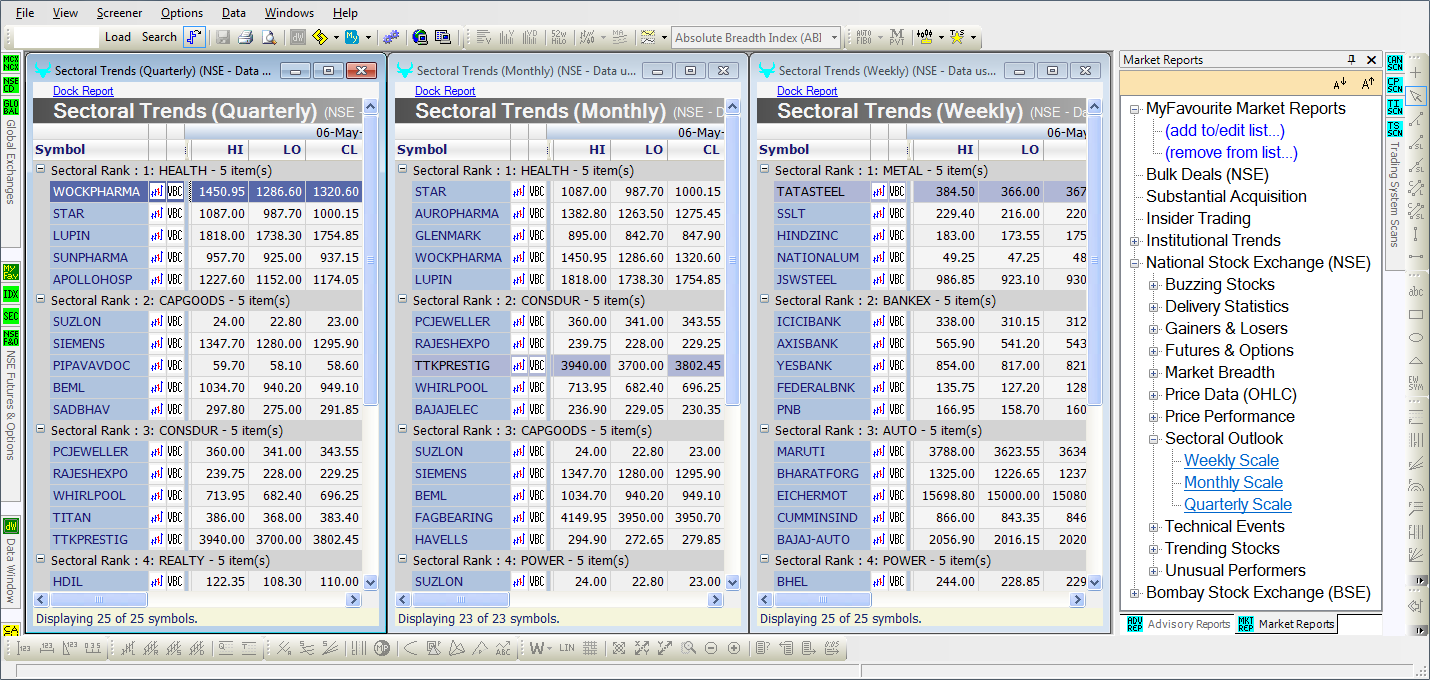Select ICICIBANK row in Weekly window

coord(930,322)
